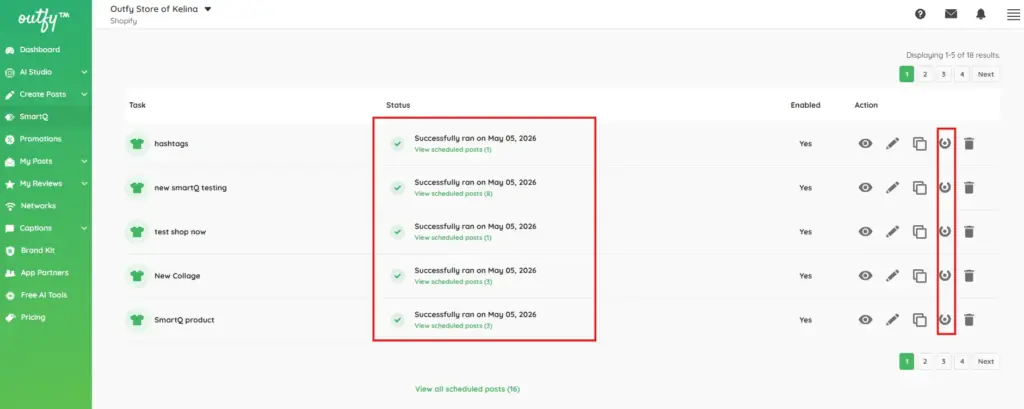
Task: Go to page 3 in top pagination
Action: (943, 74)
